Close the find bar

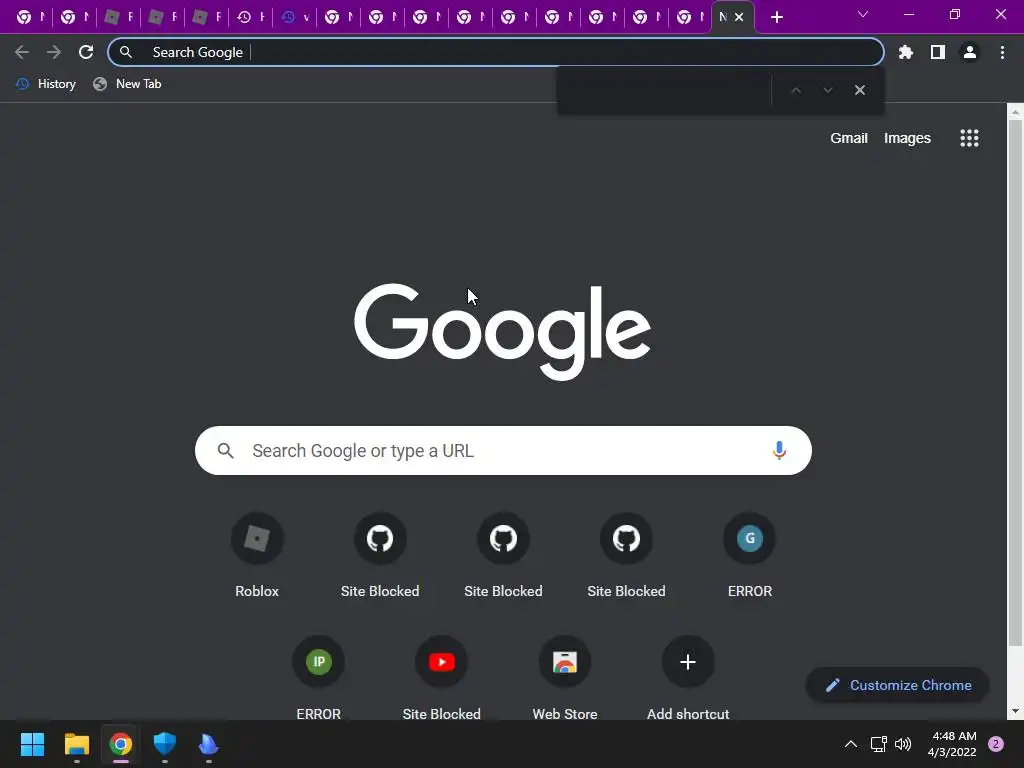click(x=860, y=90)
